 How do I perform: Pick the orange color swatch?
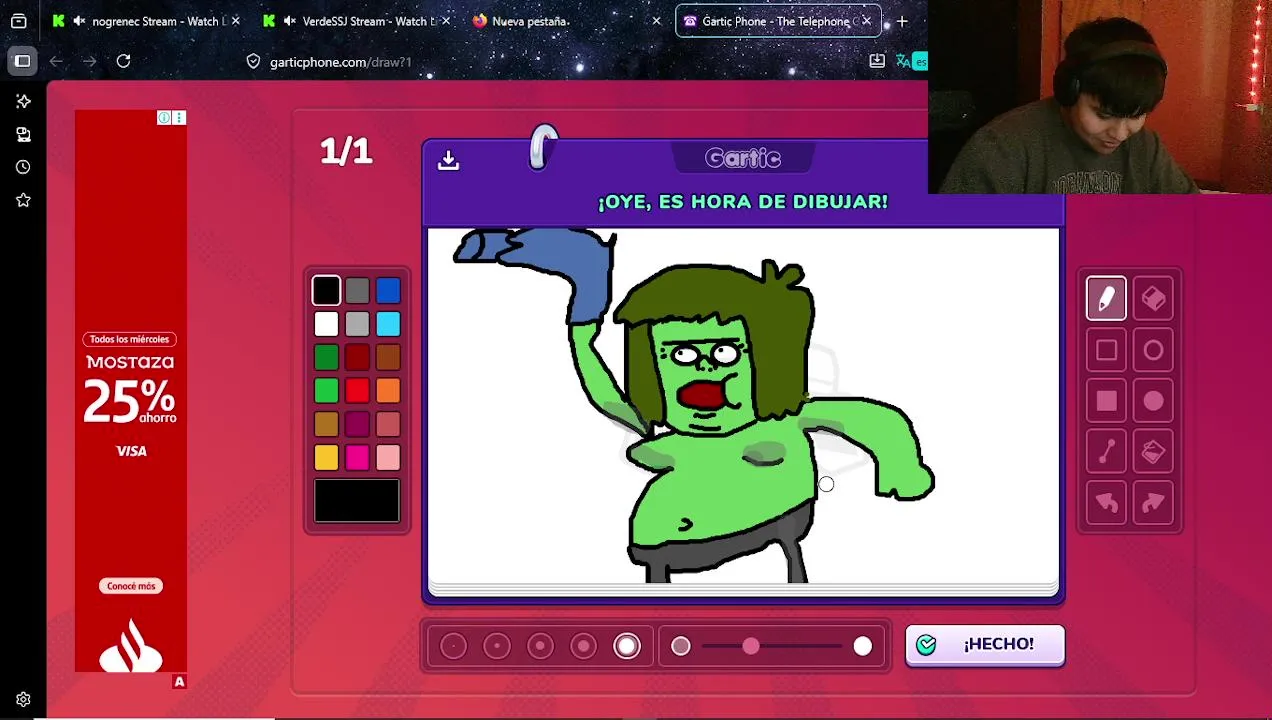[x=388, y=391]
